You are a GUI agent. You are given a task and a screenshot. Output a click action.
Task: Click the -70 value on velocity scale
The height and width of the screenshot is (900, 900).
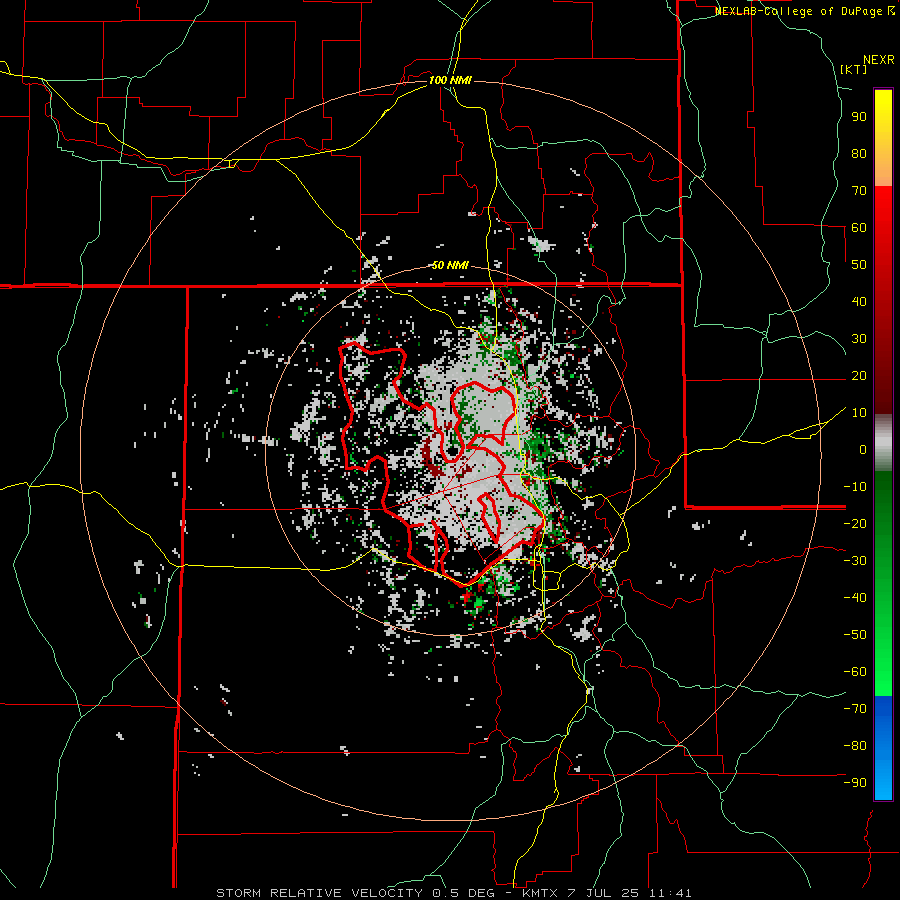(855, 709)
